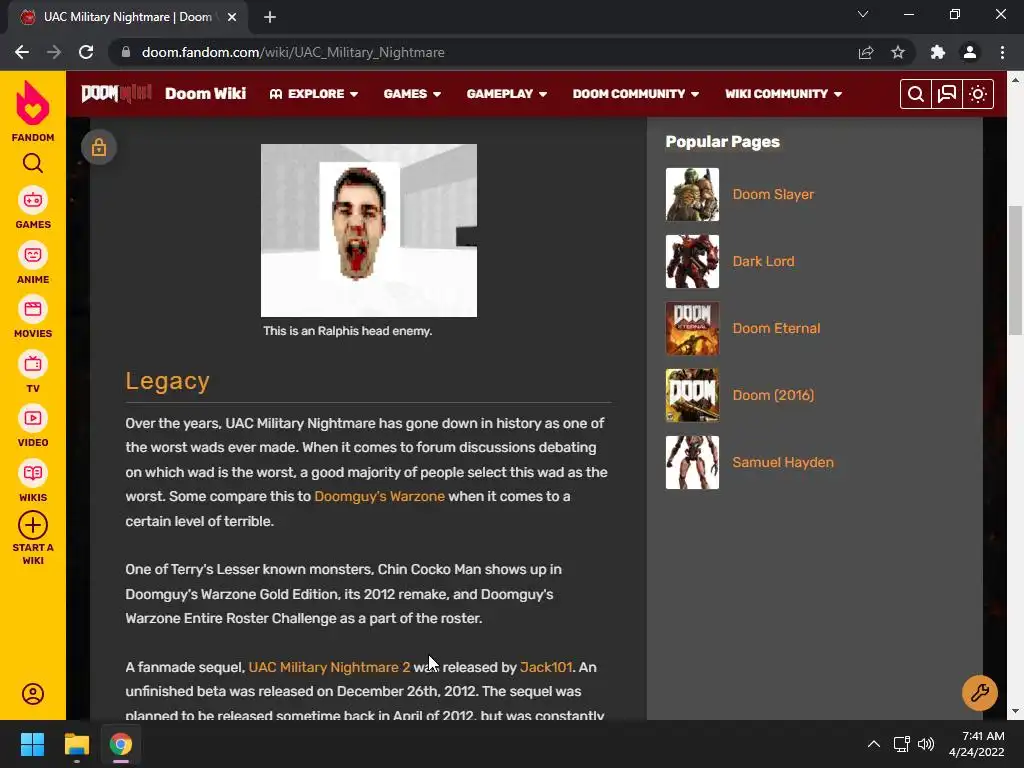Screen dimensions: 1024x768
Task: Click the Doom Eternal cover thumbnail
Action: [692, 328]
